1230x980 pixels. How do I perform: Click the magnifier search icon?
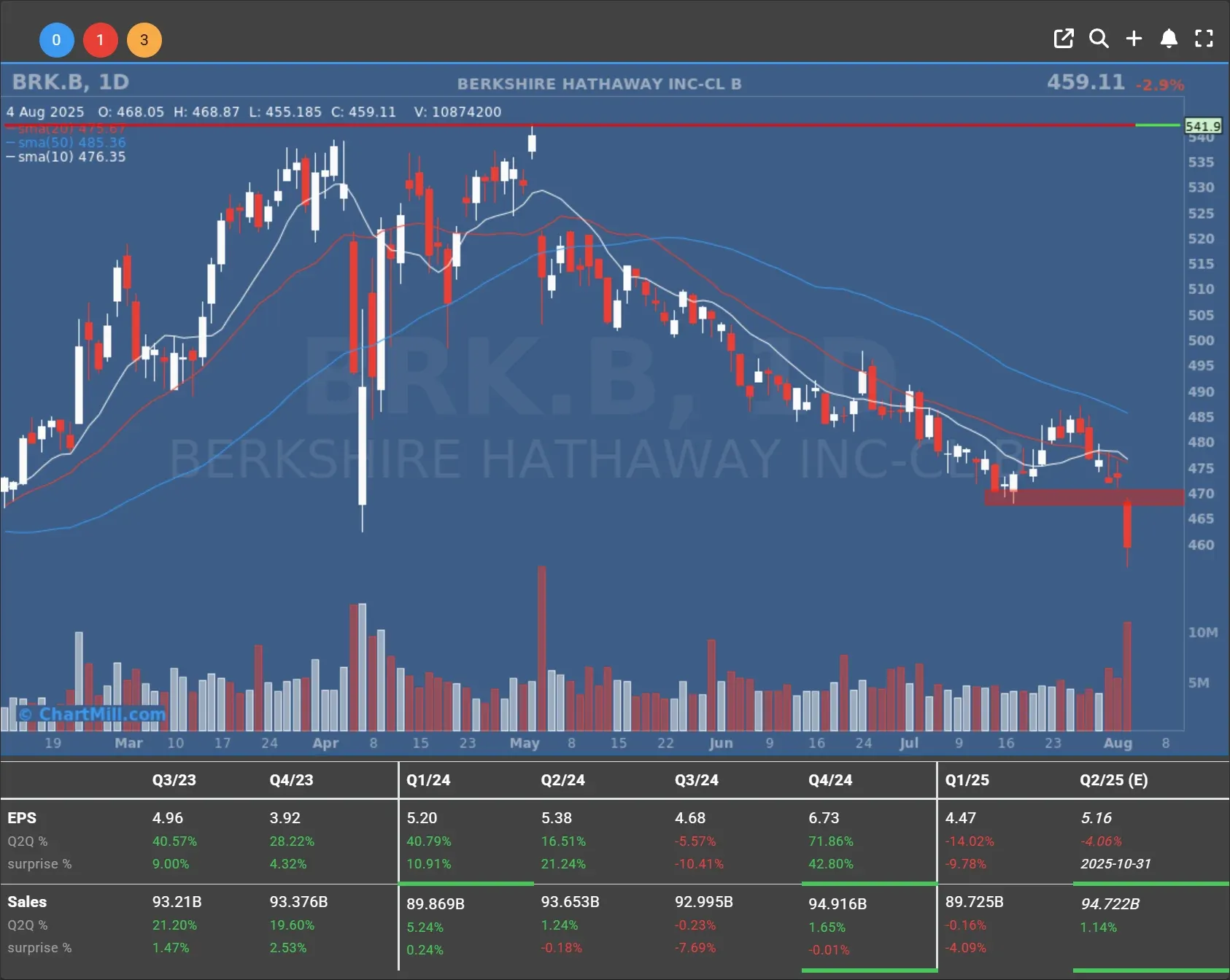click(1099, 39)
